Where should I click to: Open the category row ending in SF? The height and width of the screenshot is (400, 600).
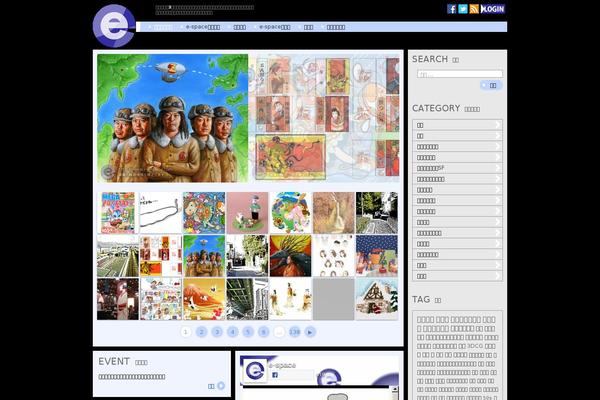457,168
